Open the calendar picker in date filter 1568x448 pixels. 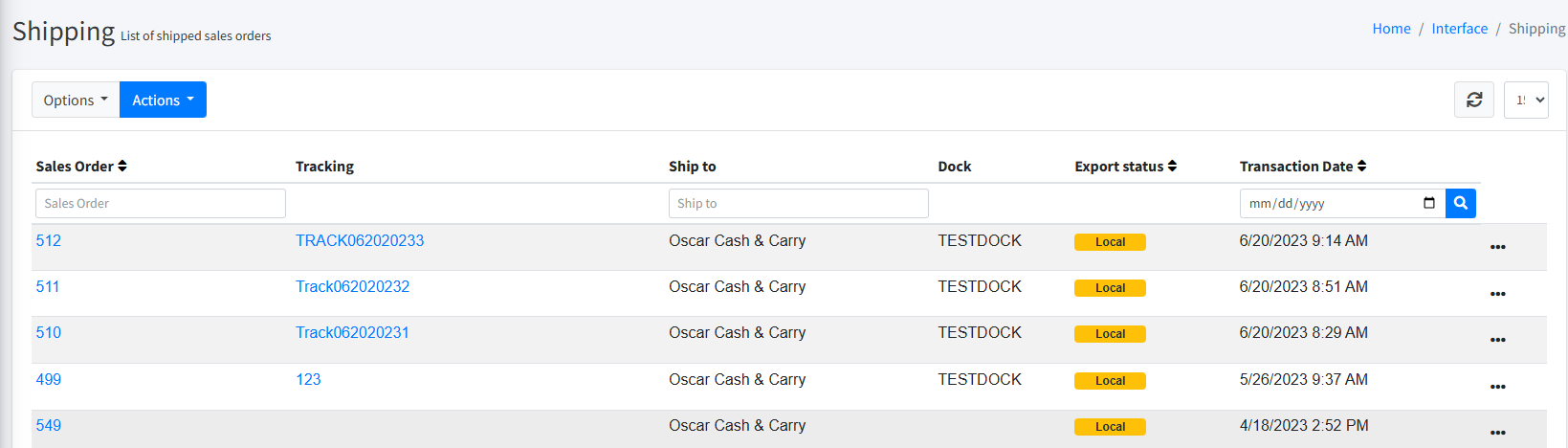click(x=1428, y=203)
